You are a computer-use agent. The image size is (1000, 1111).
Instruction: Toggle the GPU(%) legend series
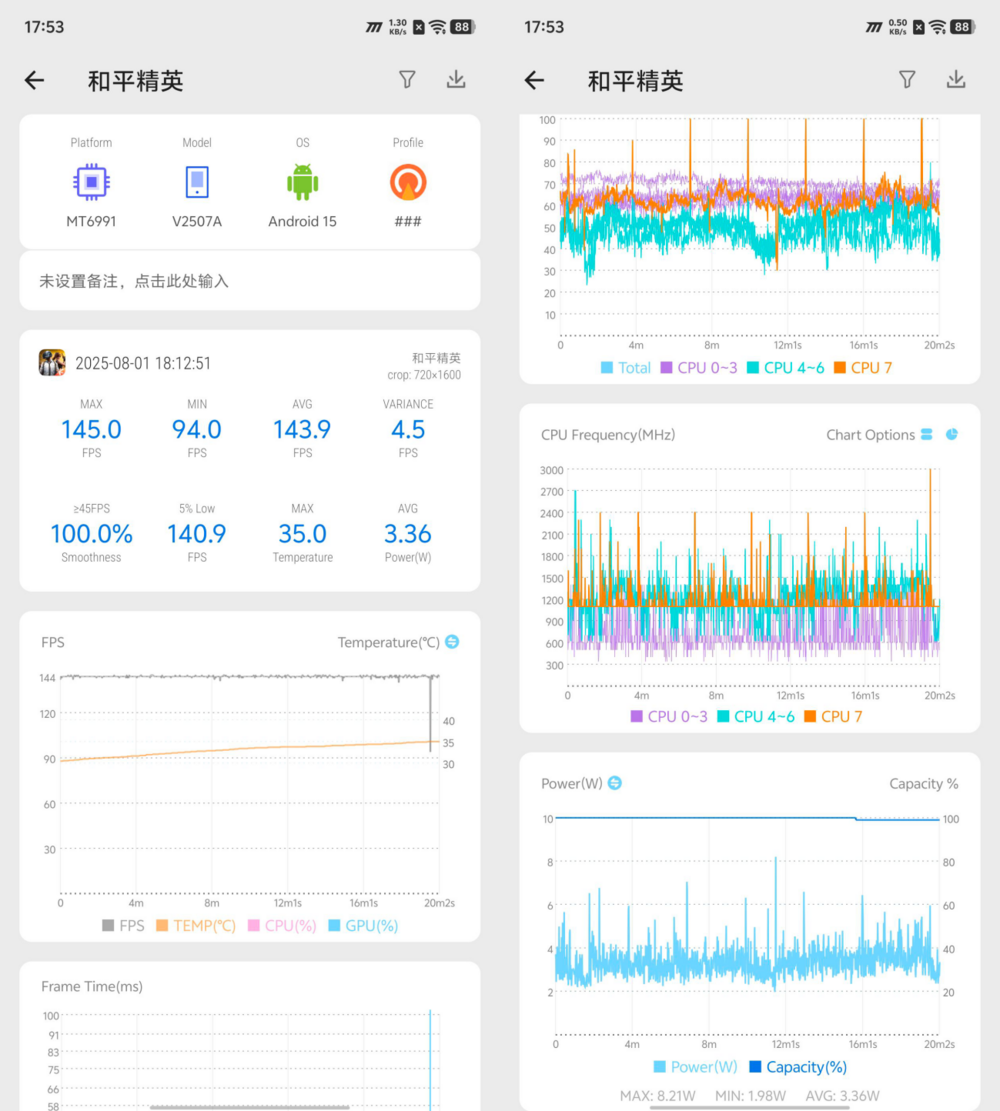(364, 925)
